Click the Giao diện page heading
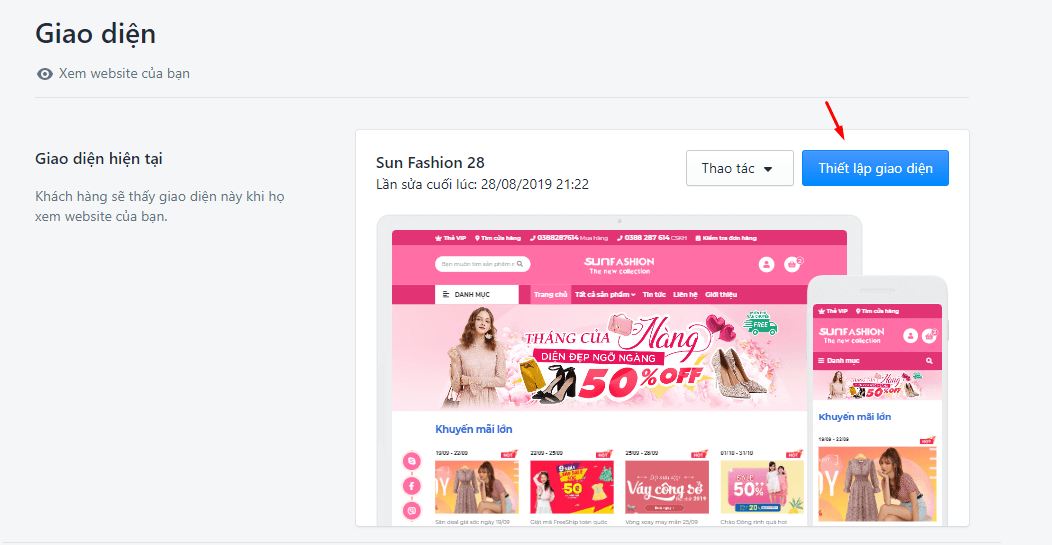Image resolution: width=1052 pixels, height=545 pixels. click(x=95, y=34)
